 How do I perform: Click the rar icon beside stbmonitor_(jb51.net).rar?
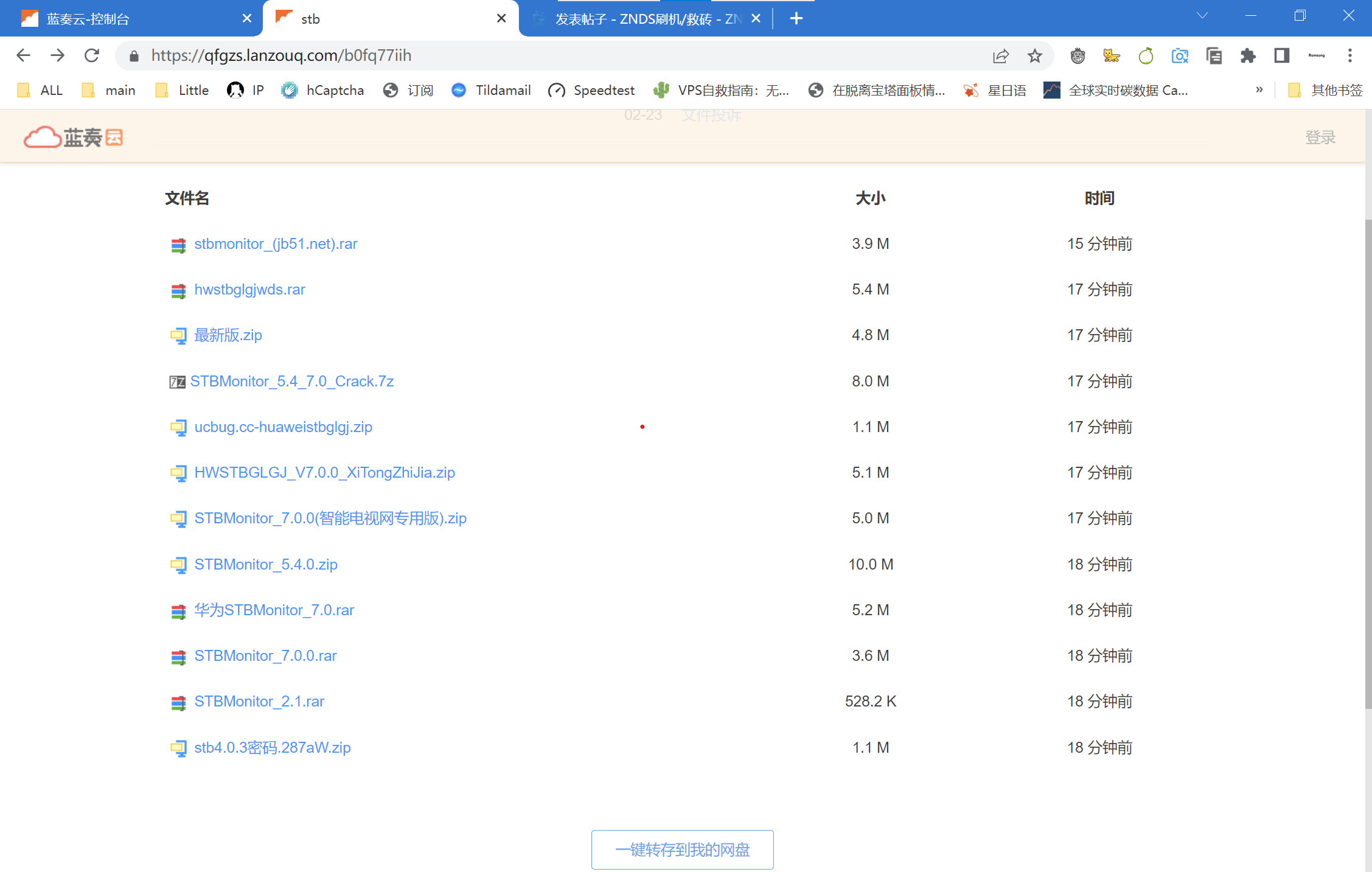[178, 245]
